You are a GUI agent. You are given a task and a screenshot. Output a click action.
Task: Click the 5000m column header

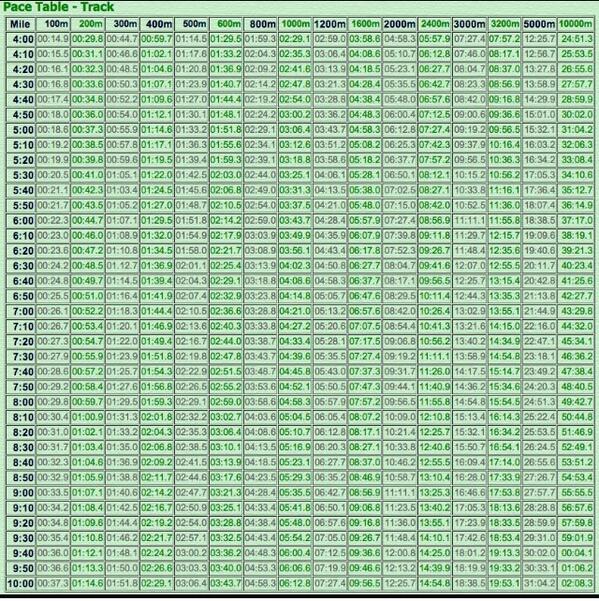pyautogui.click(x=539, y=24)
